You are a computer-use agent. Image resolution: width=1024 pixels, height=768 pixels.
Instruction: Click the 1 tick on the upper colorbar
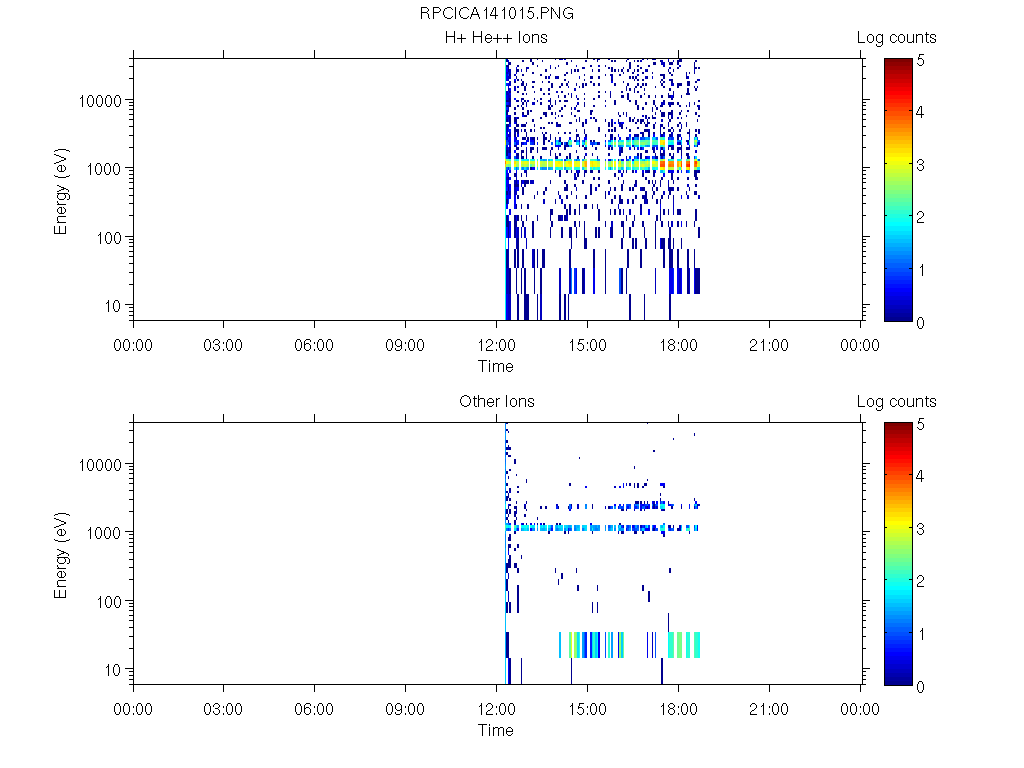[920, 270]
